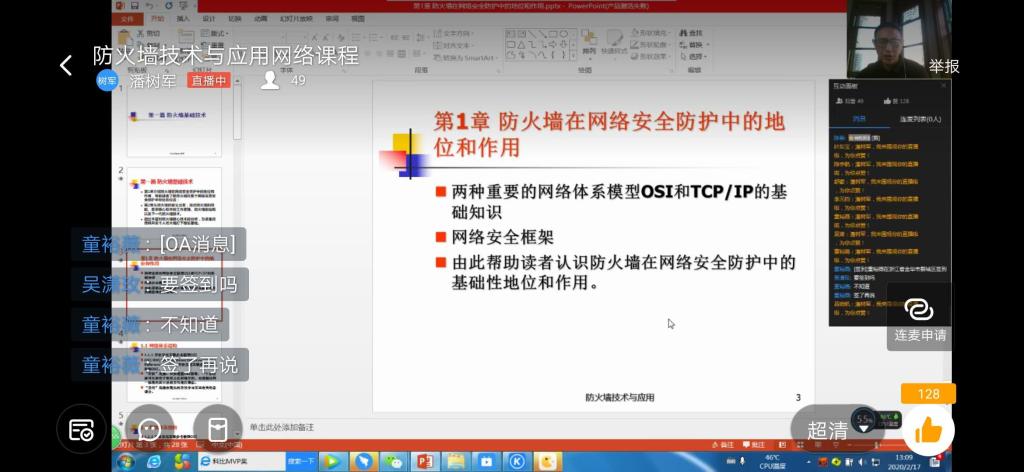This screenshot has width=1024, height=472.
Task: Open the chat message bubble icon
Action: click(x=150, y=429)
